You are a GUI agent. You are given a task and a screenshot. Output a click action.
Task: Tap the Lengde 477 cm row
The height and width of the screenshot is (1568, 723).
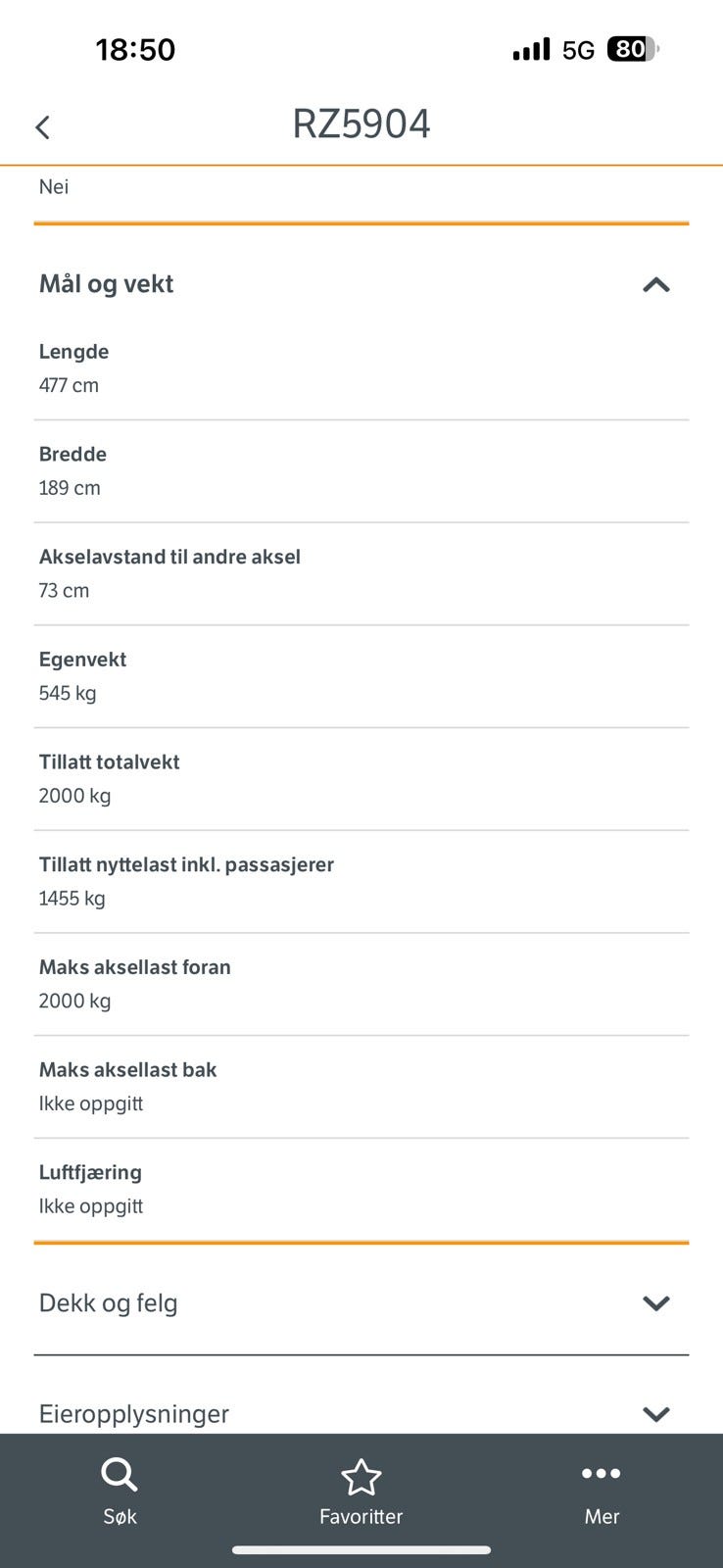(361, 369)
